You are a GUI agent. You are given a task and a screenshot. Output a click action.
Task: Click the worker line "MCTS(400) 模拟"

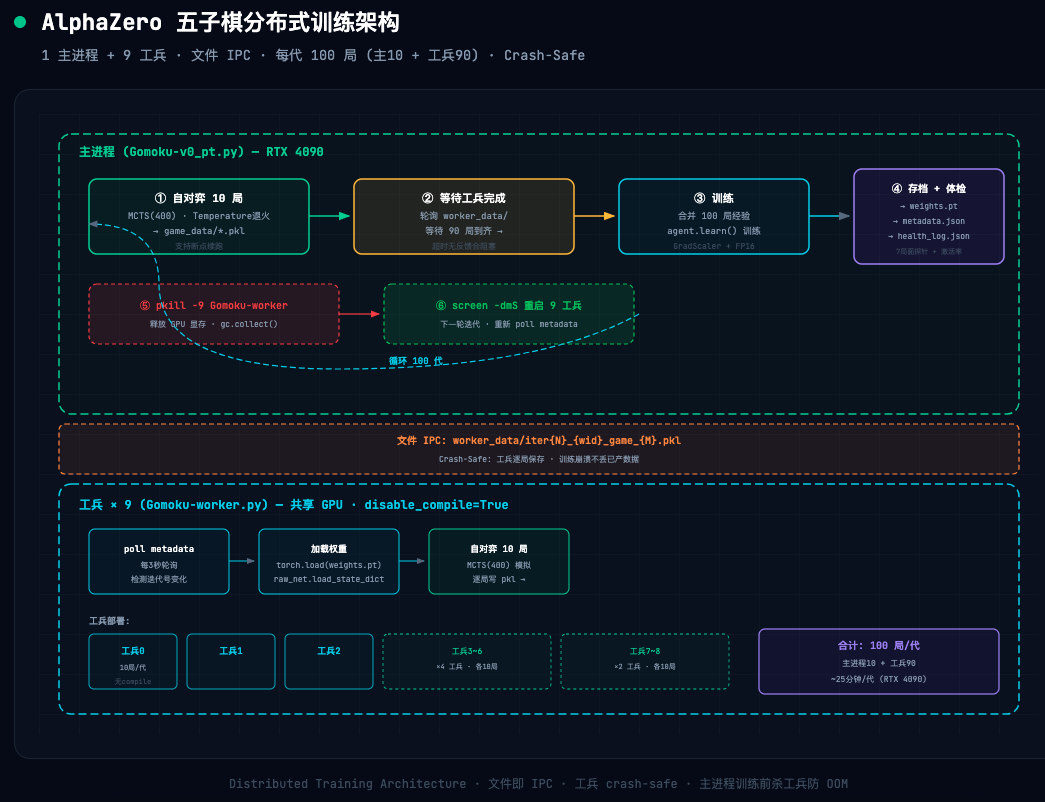click(x=499, y=565)
